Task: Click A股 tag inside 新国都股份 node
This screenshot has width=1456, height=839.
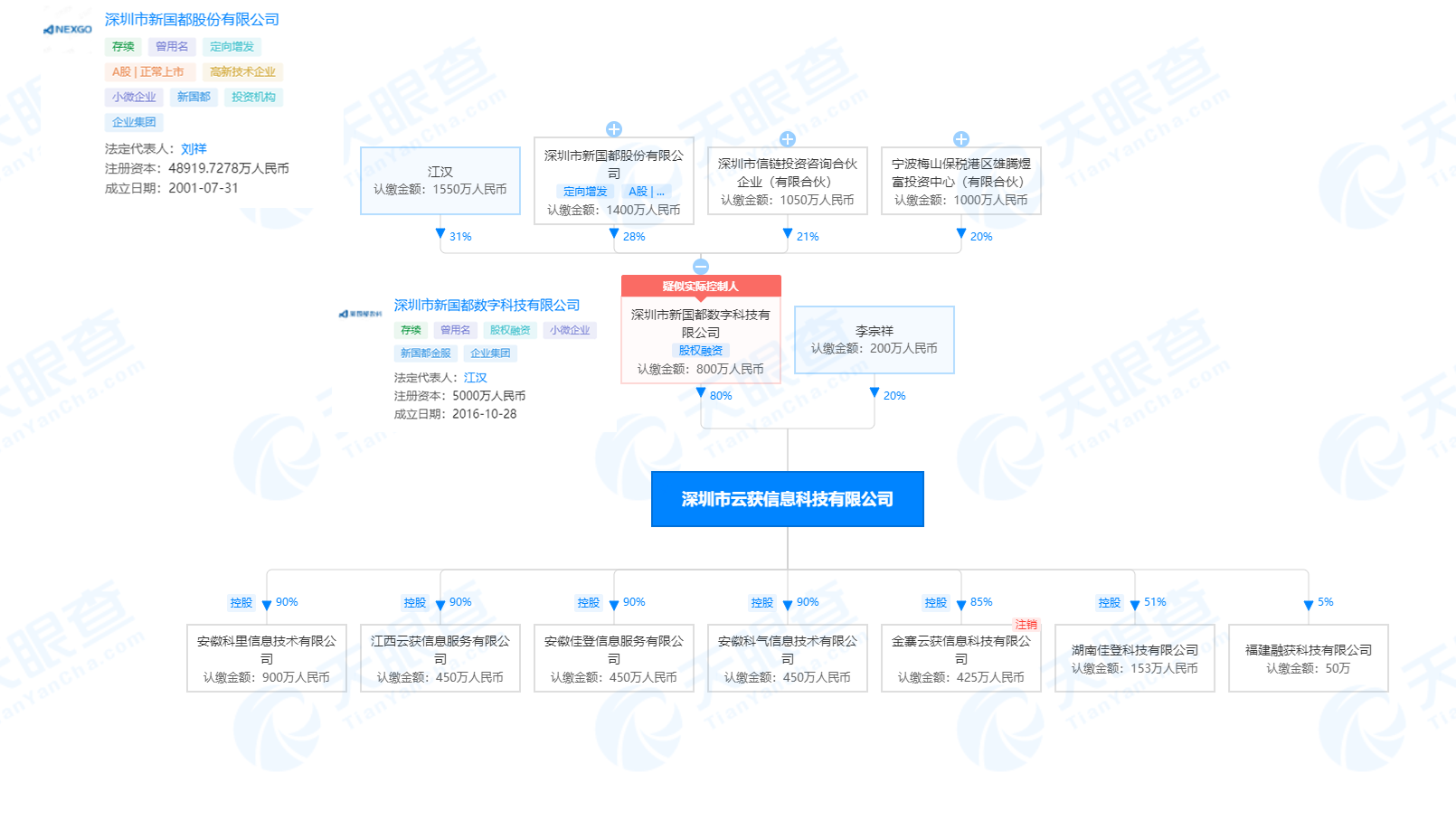Action: click(647, 192)
